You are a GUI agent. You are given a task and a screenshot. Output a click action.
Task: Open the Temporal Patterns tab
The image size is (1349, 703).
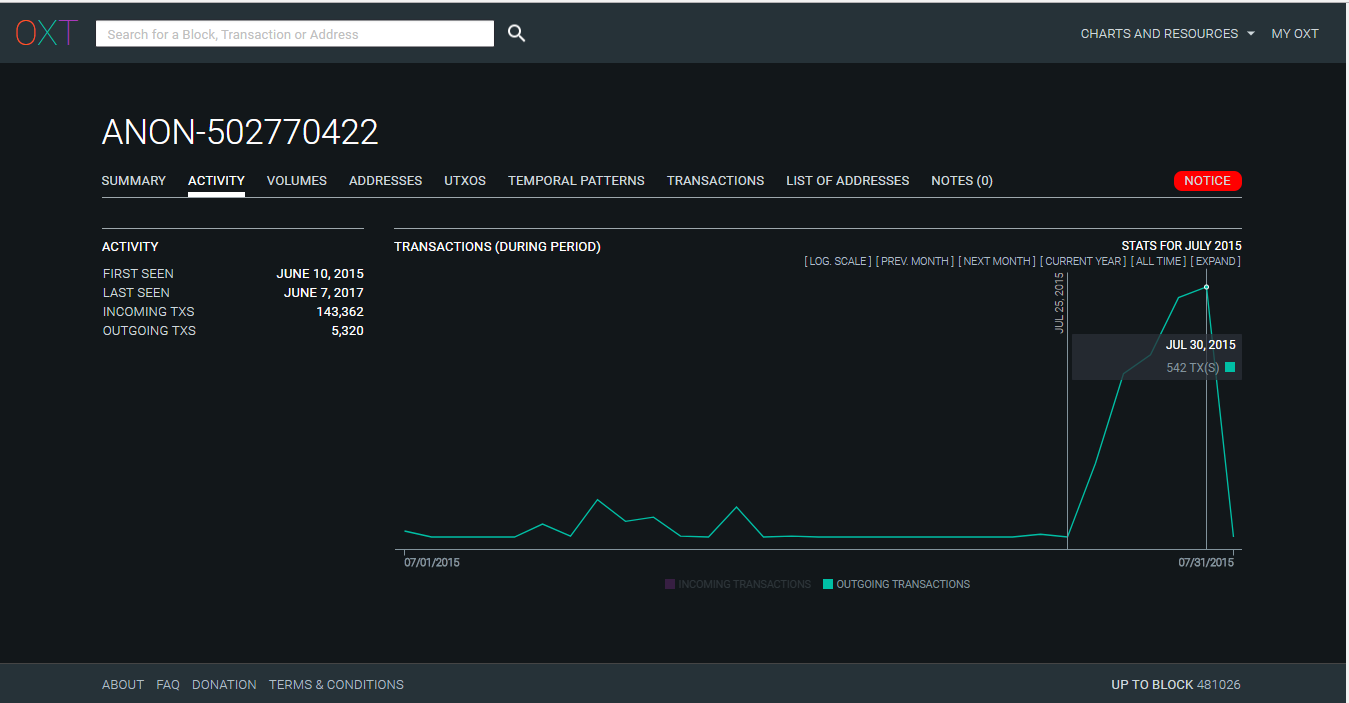point(576,181)
